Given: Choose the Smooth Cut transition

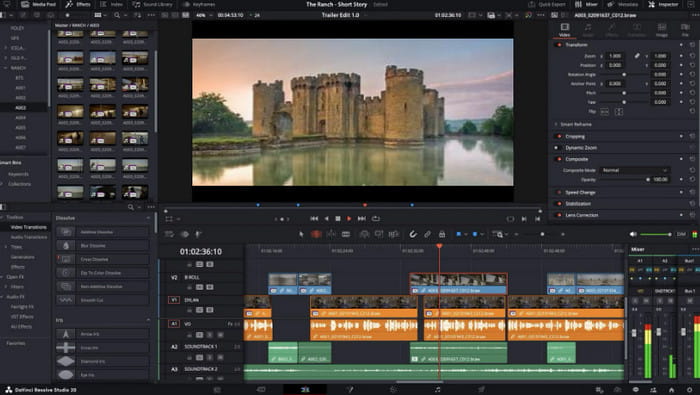Looking at the screenshot, I should click(x=102, y=300).
